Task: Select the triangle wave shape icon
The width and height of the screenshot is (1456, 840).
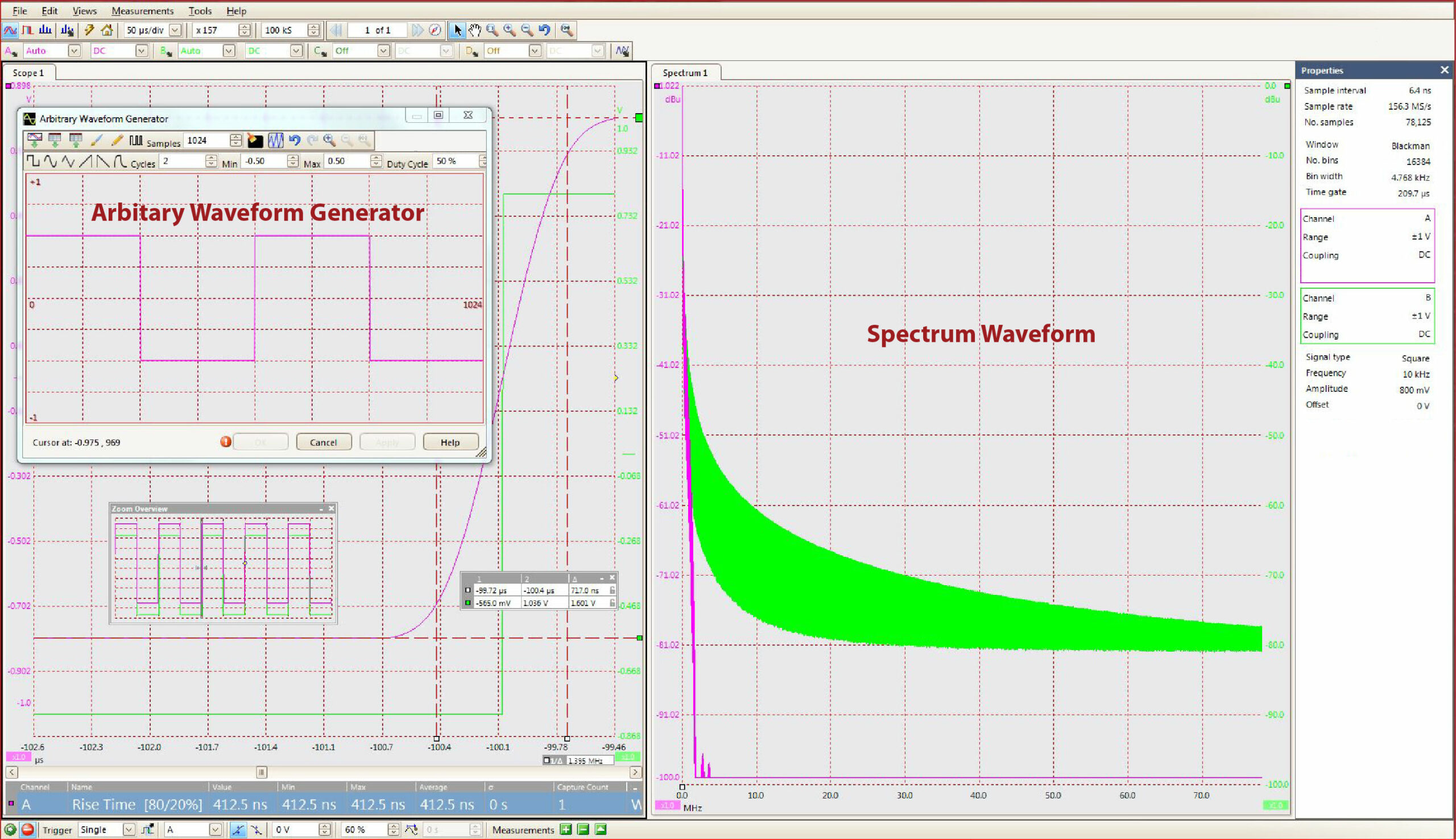Action: click(68, 161)
